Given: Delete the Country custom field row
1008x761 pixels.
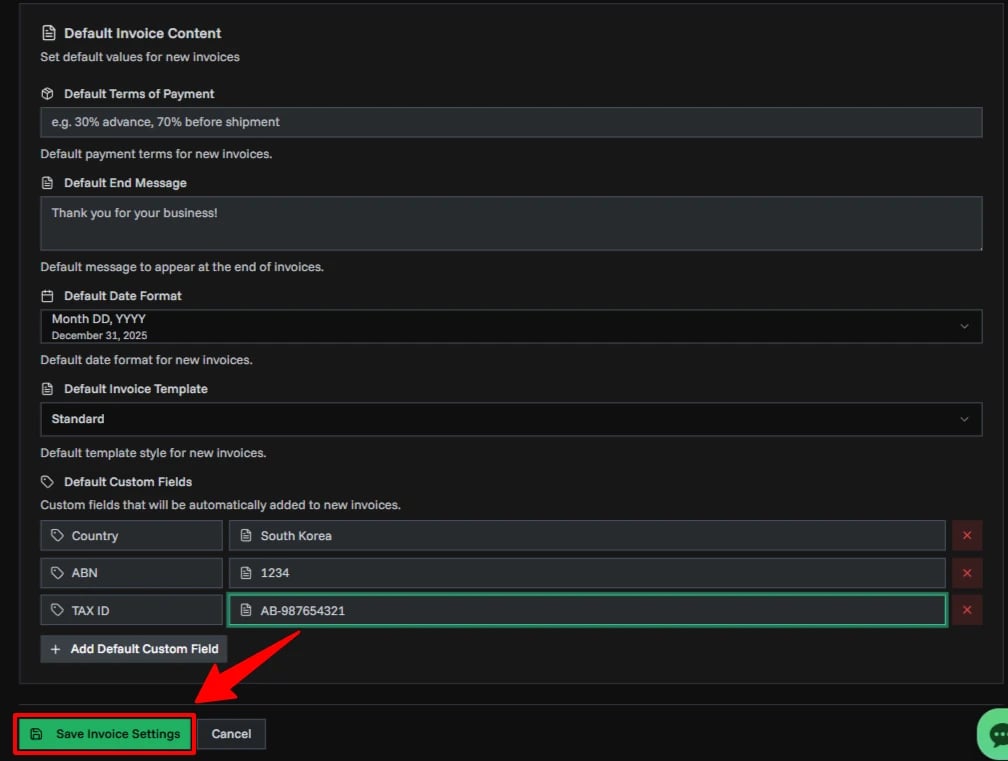Looking at the screenshot, I should 966,535.
